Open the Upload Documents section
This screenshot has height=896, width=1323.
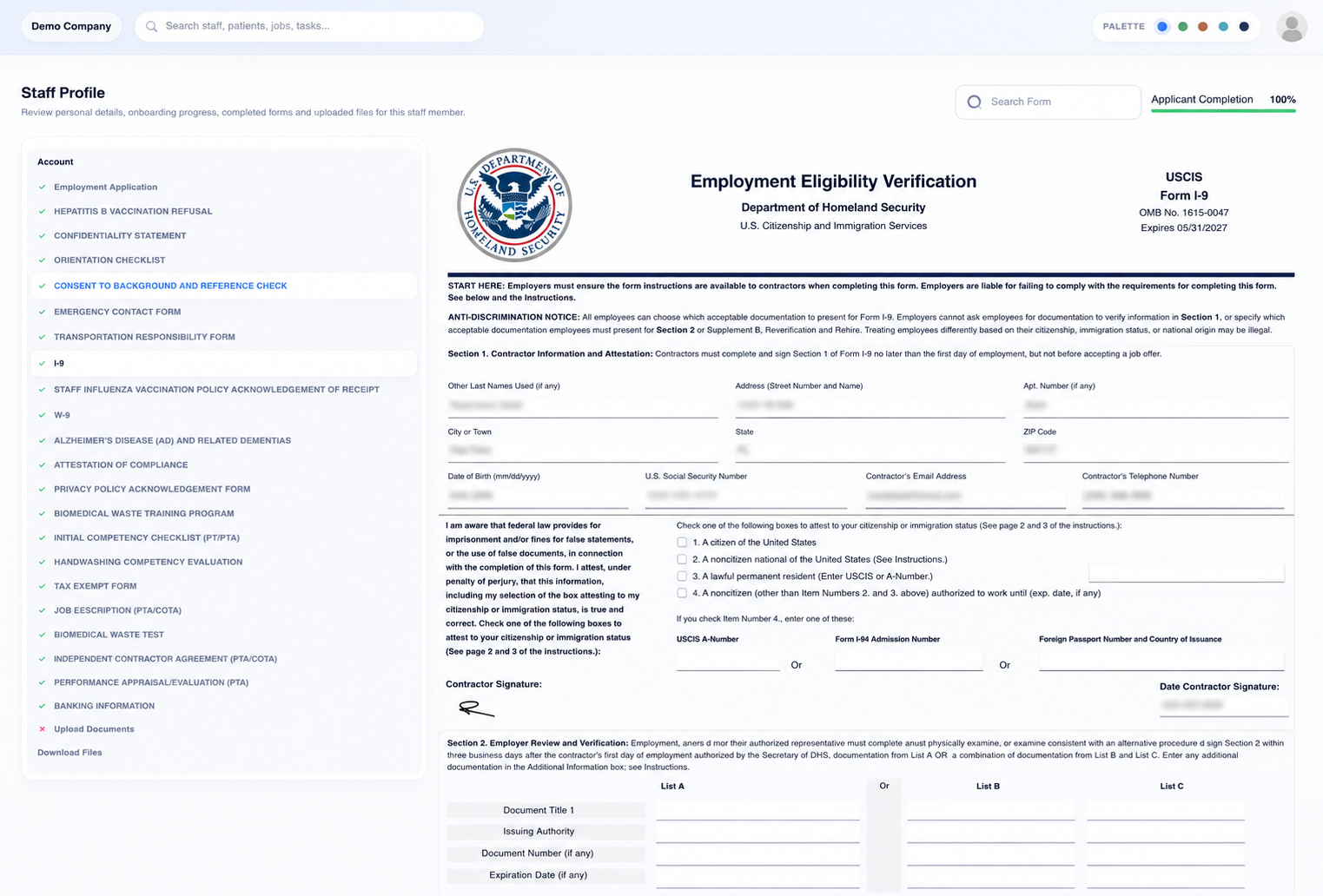point(94,729)
